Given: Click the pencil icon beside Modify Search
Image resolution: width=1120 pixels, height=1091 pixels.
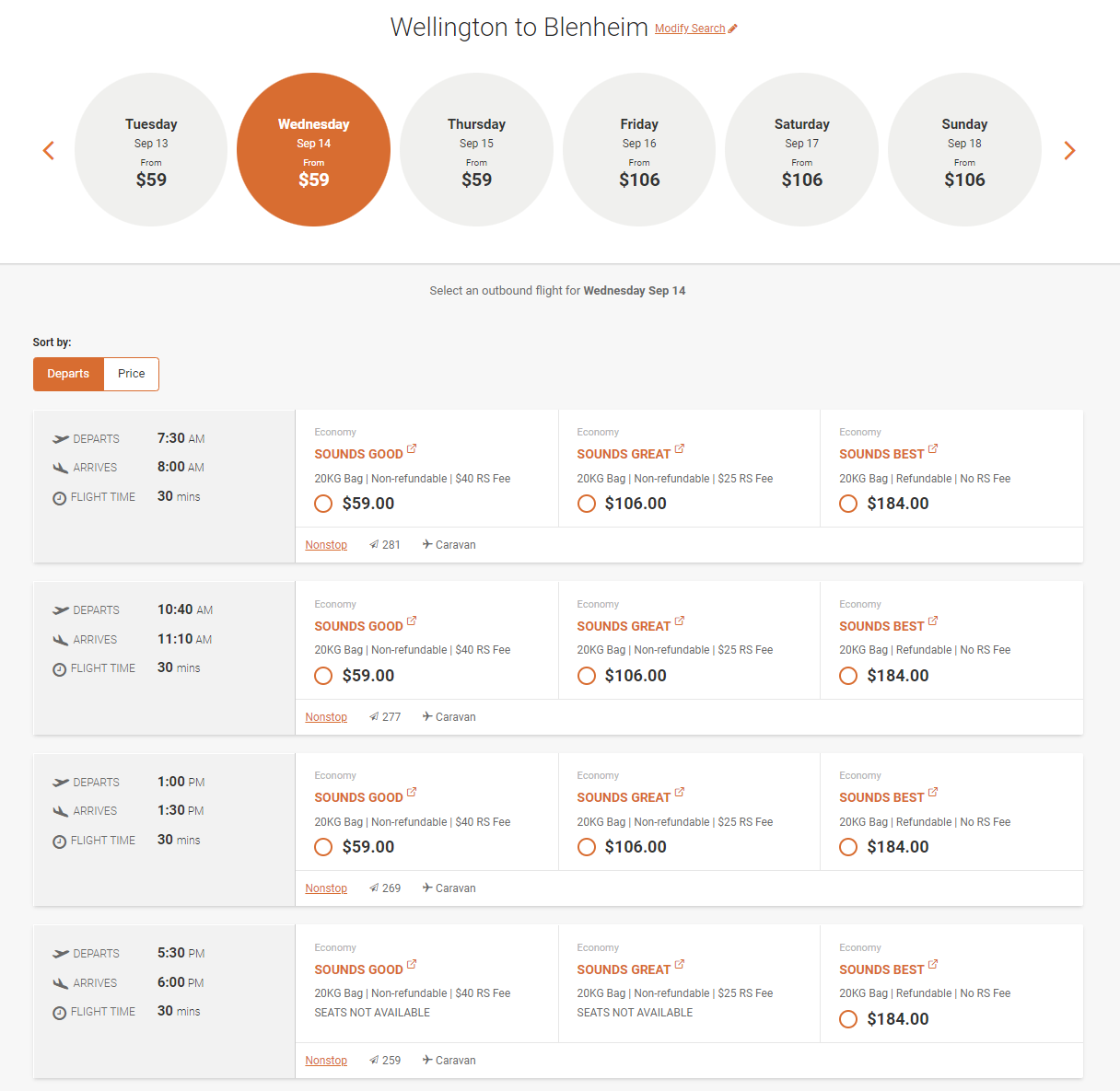Looking at the screenshot, I should tap(731, 28).
